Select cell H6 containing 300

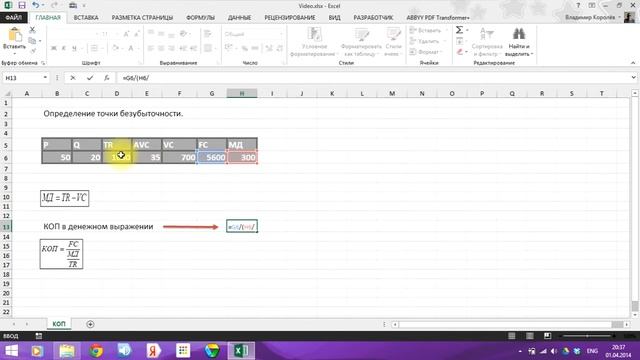(242, 157)
